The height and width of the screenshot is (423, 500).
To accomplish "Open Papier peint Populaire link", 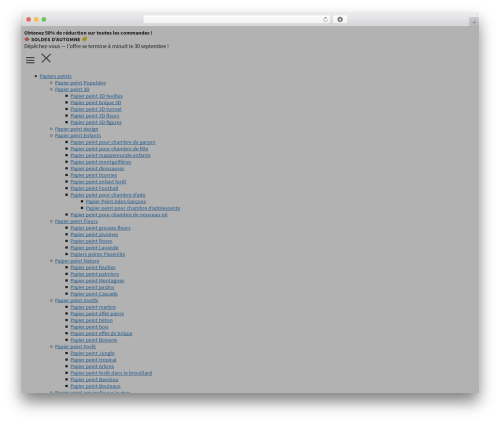I will pos(80,83).
